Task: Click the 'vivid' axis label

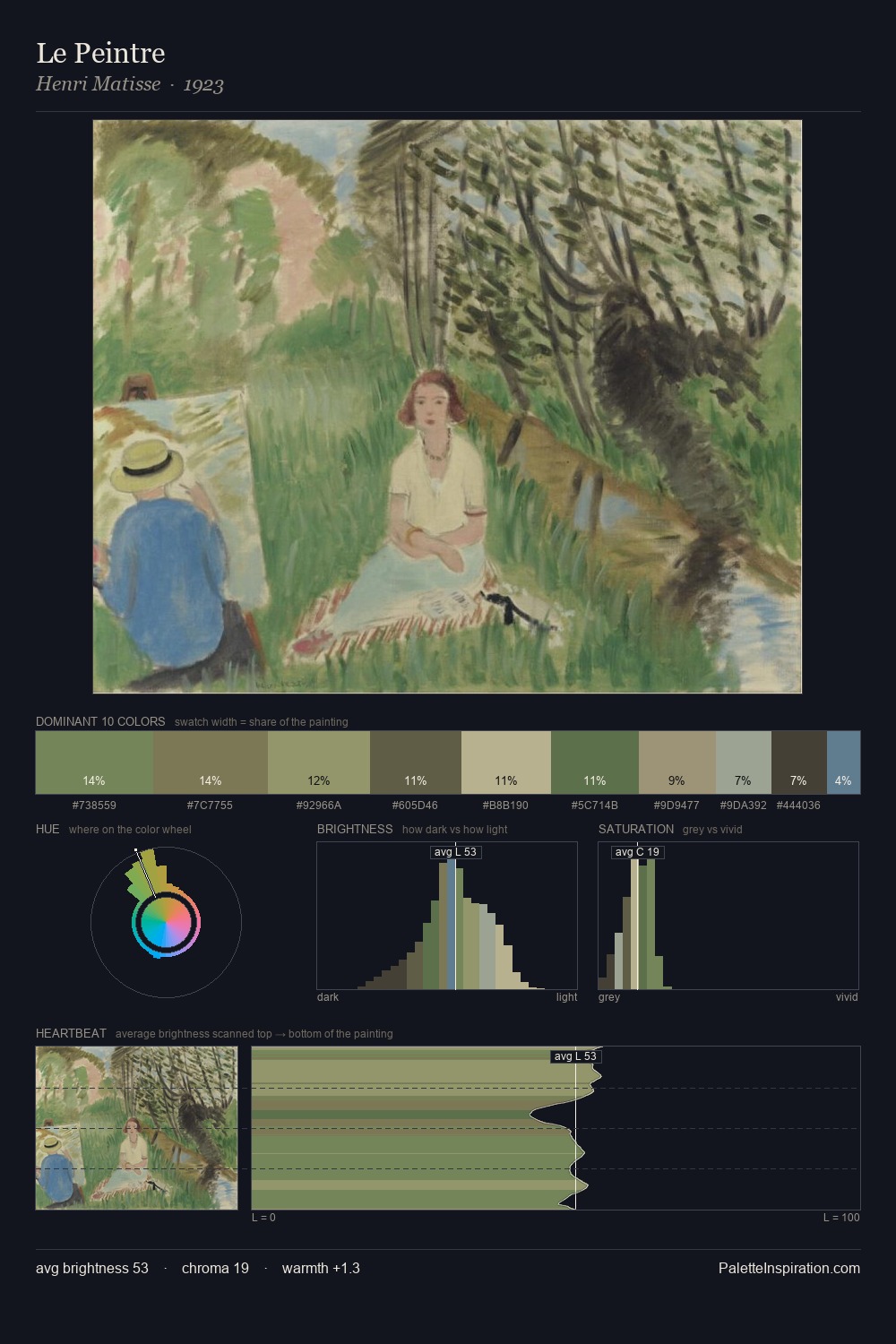Action: pos(847,997)
